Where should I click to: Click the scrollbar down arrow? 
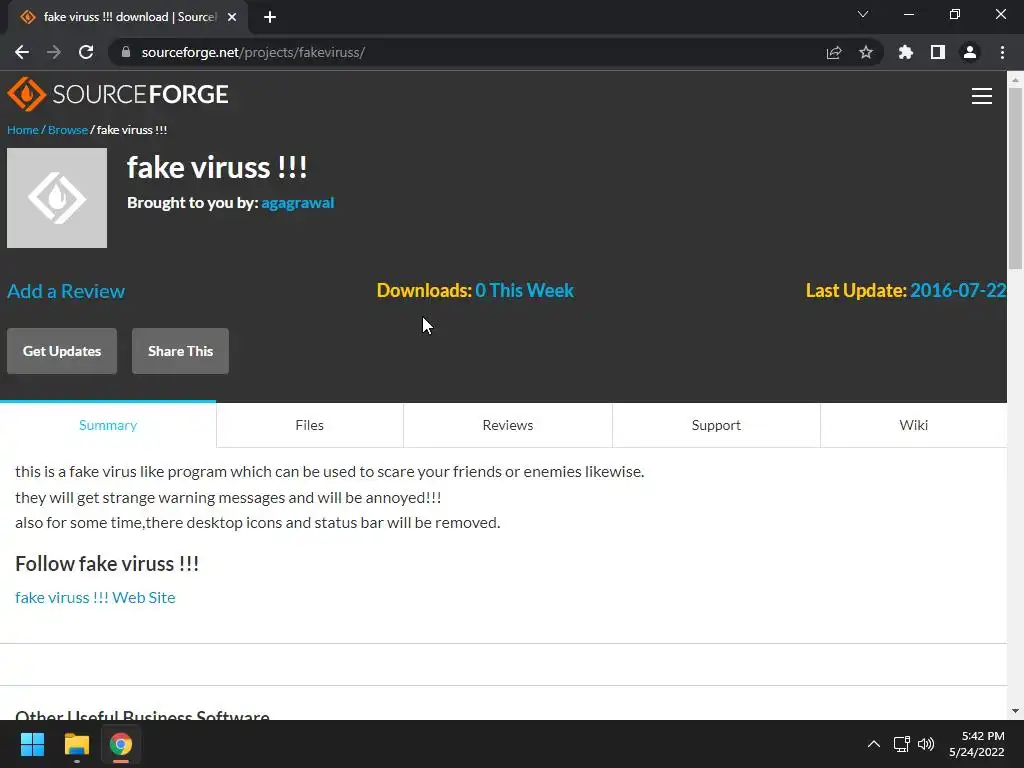[1015, 711]
